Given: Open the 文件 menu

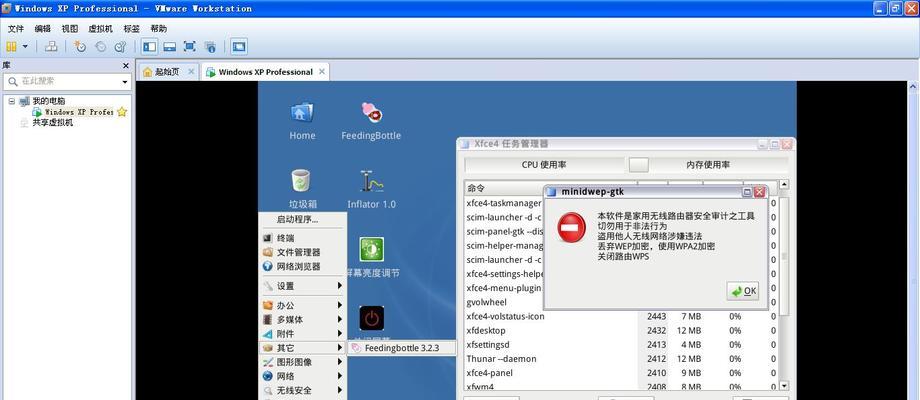Looking at the screenshot, I should [x=16, y=28].
